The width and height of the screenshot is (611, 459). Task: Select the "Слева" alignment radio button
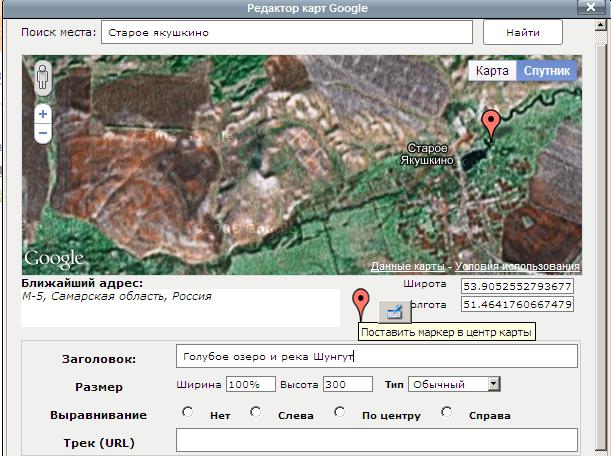pos(256,412)
